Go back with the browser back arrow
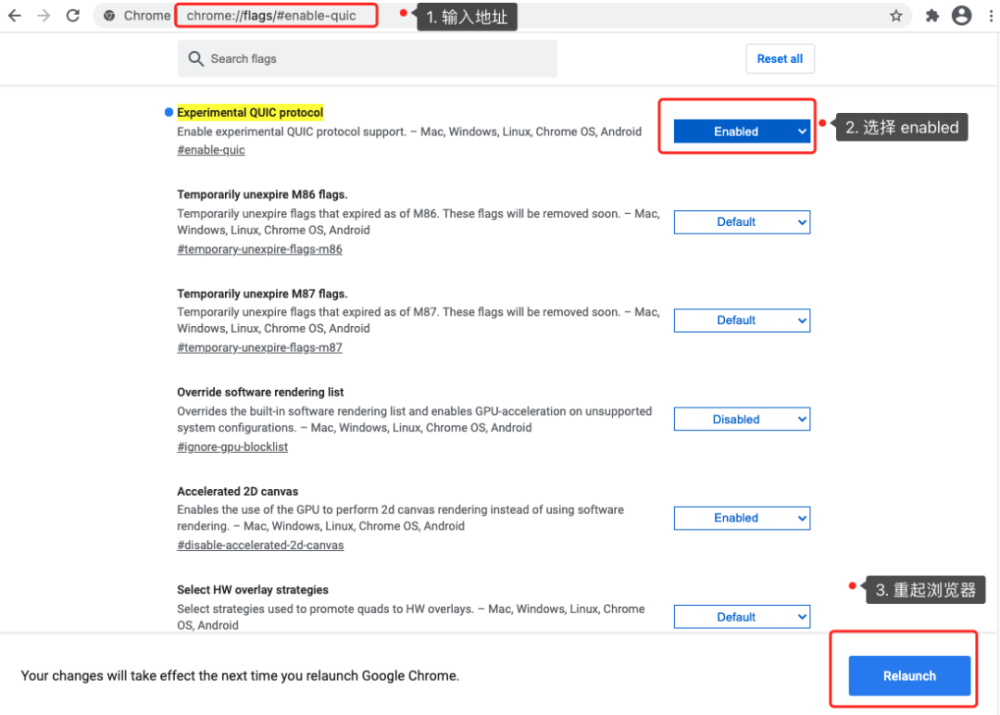This screenshot has width=1000, height=715. point(14,15)
